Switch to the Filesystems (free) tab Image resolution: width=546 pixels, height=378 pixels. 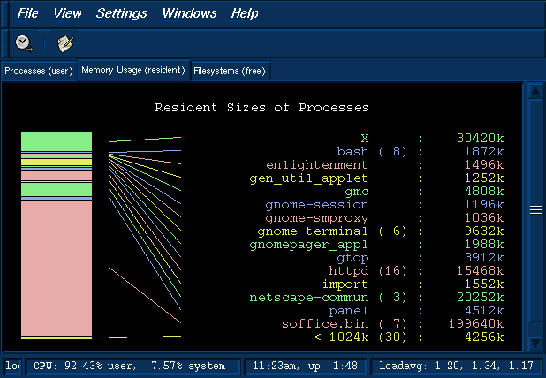coord(230,71)
